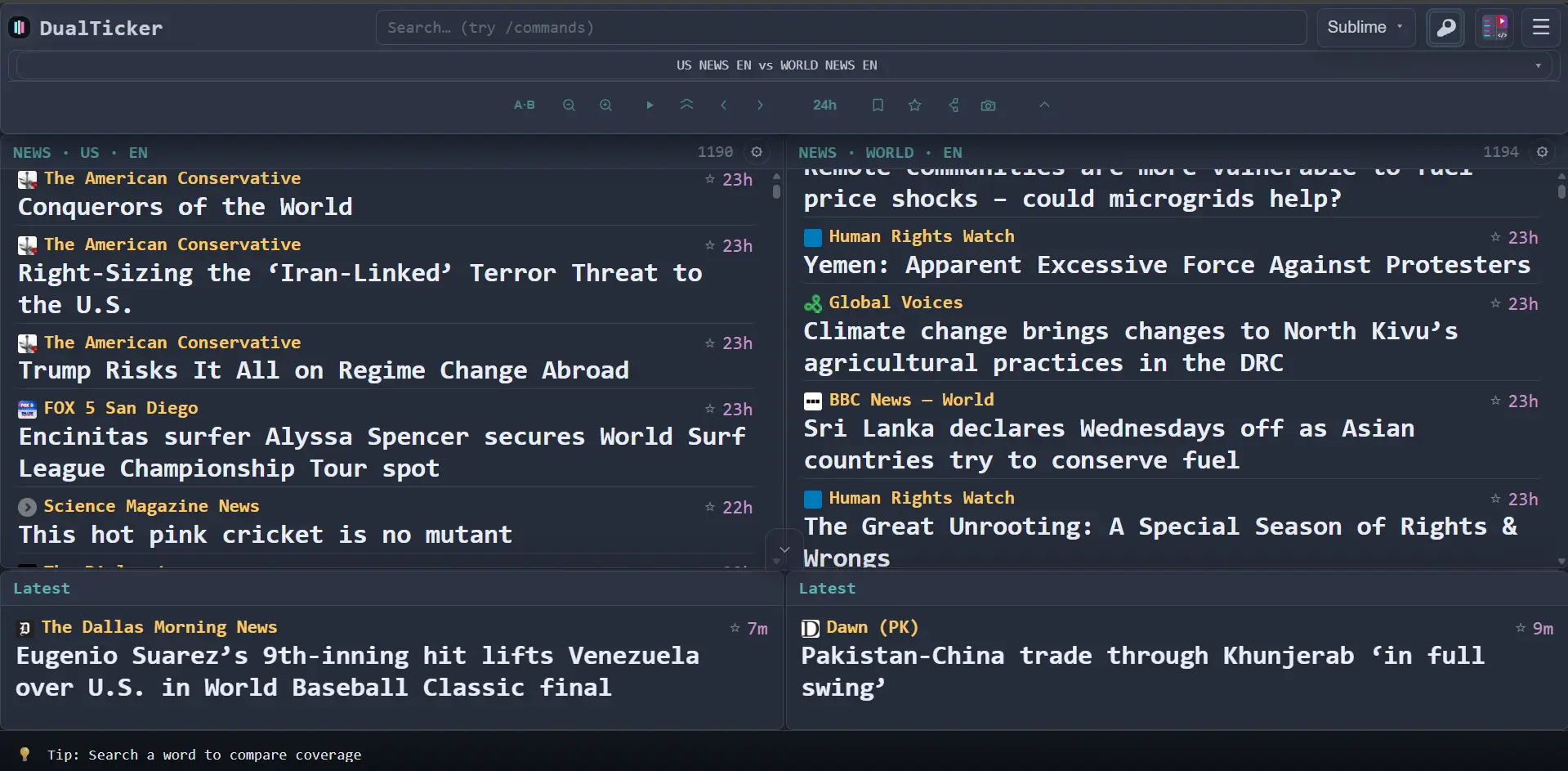This screenshot has width=1568, height=771.
Task: Open 'Trump Risks It All' headline
Action: (324, 370)
